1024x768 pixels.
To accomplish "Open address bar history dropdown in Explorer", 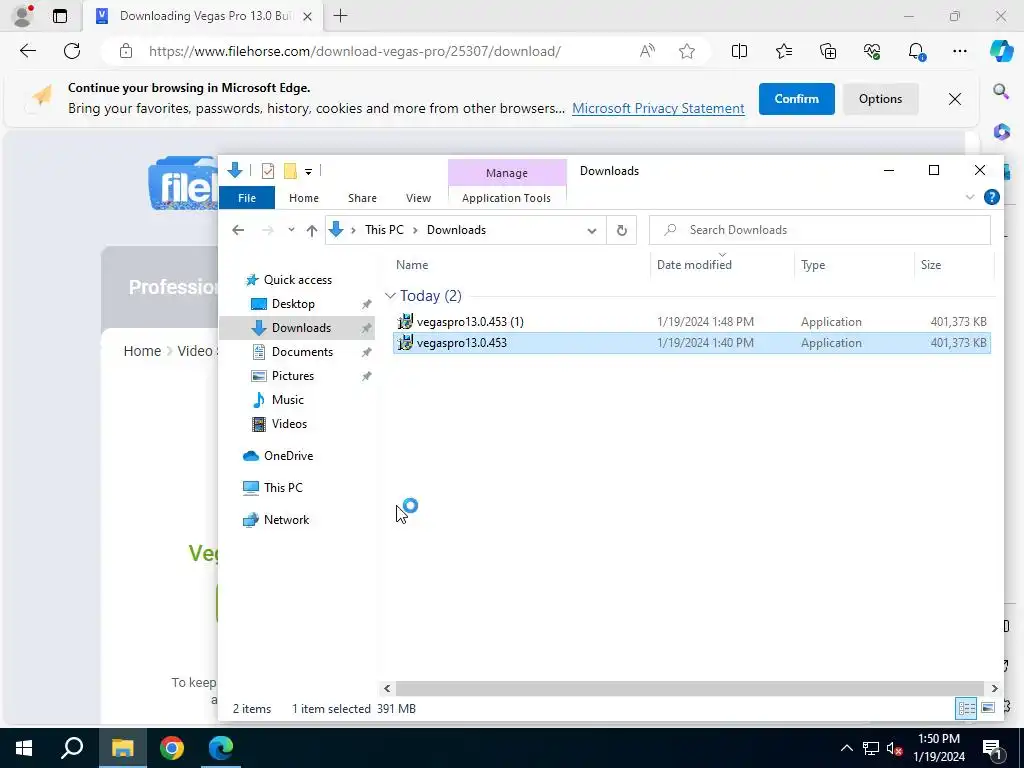I will point(592,231).
